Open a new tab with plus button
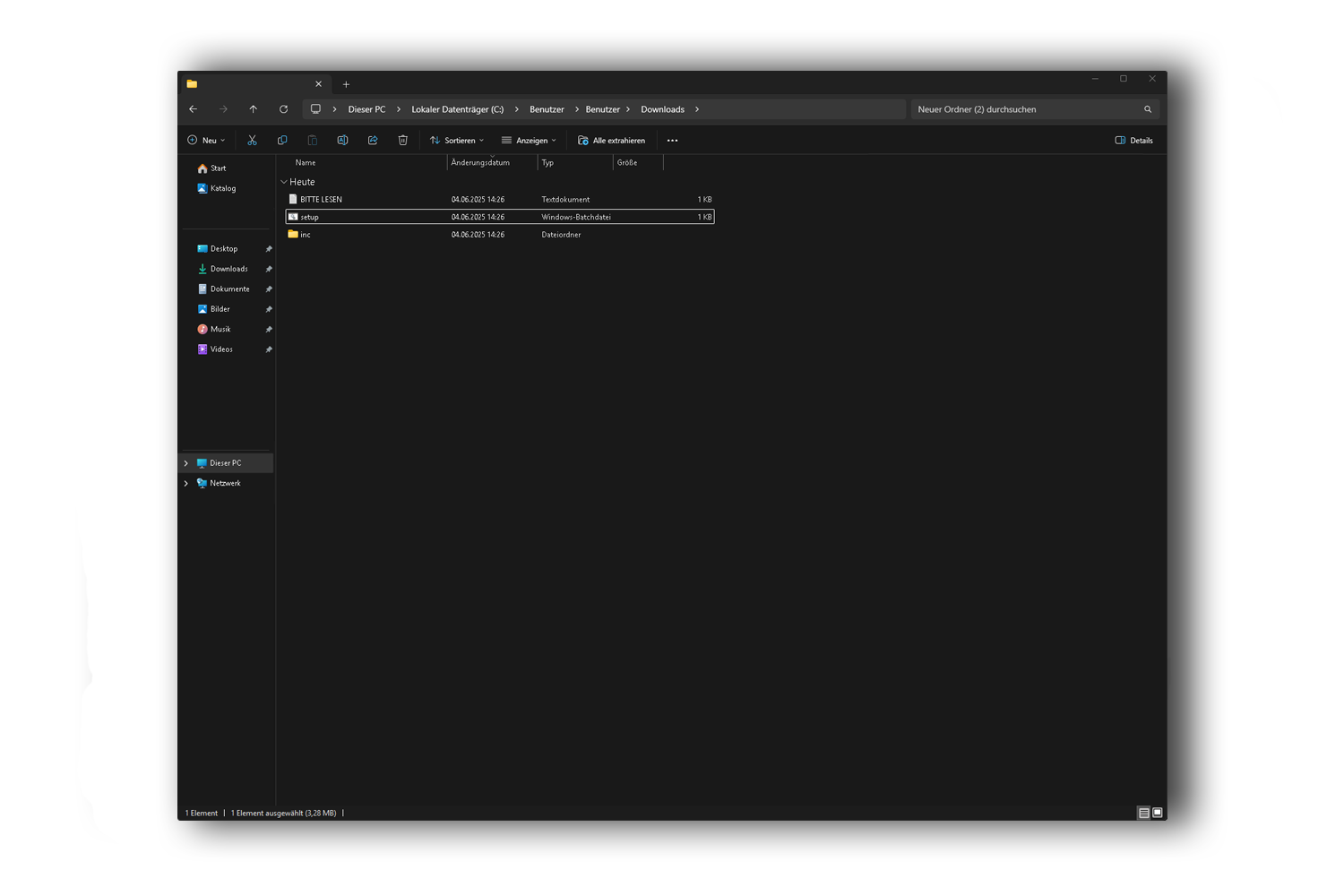The width and height of the screenshot is (1344, 896). [x=346, y=84]
